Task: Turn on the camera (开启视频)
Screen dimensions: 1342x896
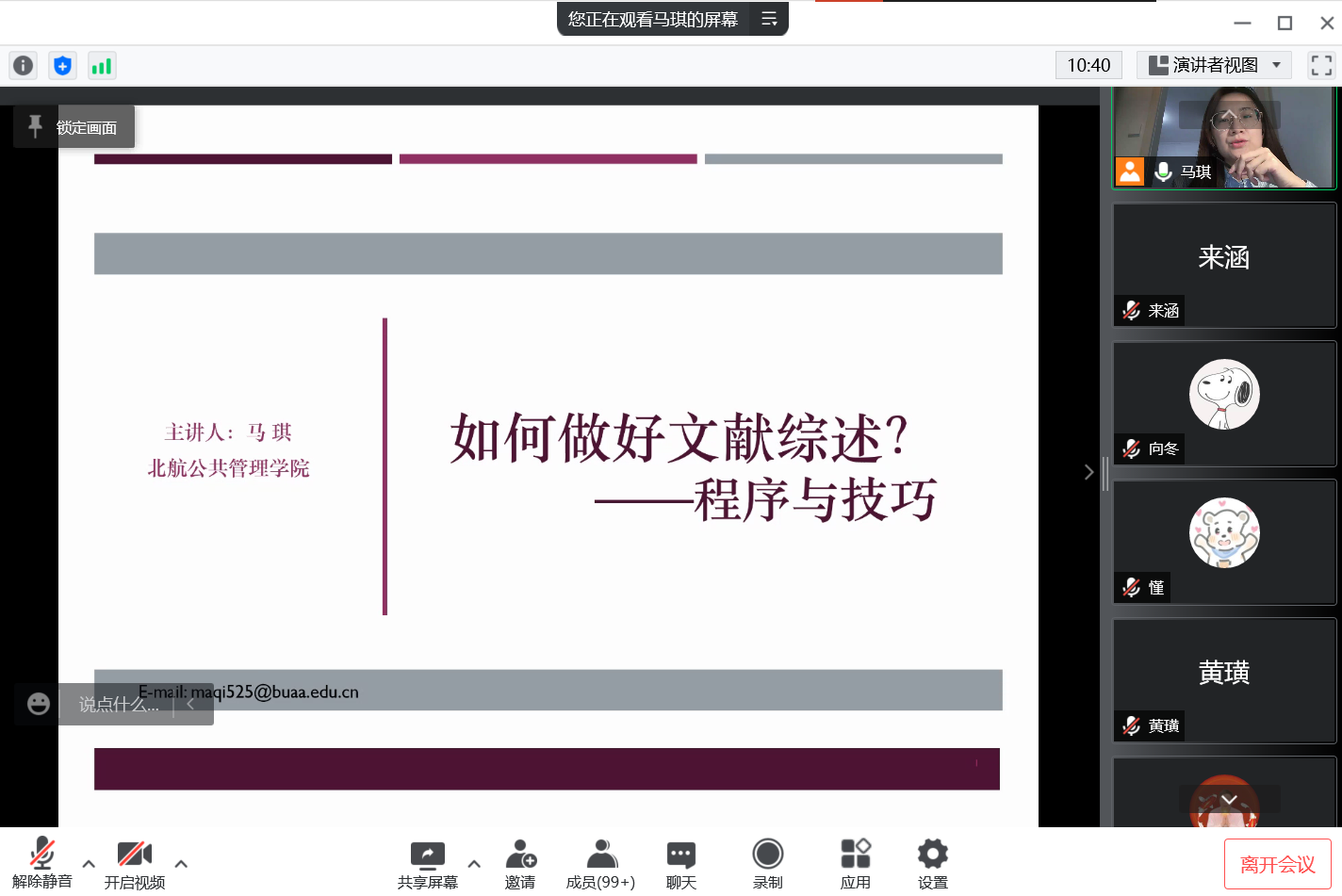Action: click(134, 864)
